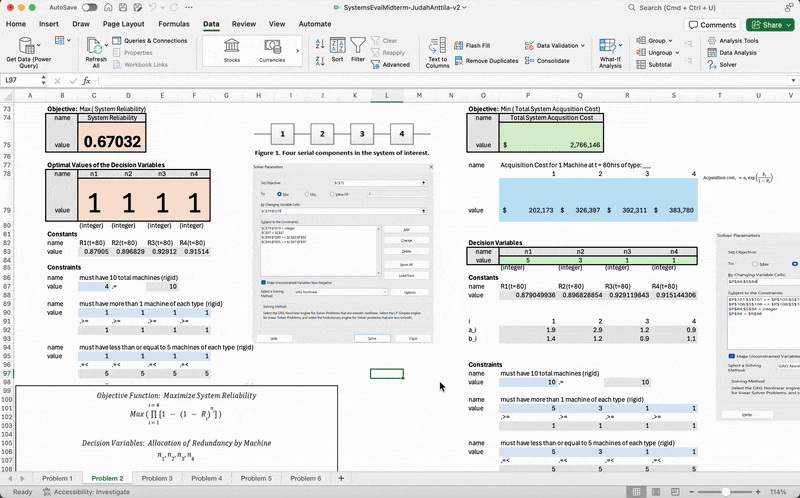800x498 pixels.
Task: Click the Undo arrow
Action: (x=152, y=8)
